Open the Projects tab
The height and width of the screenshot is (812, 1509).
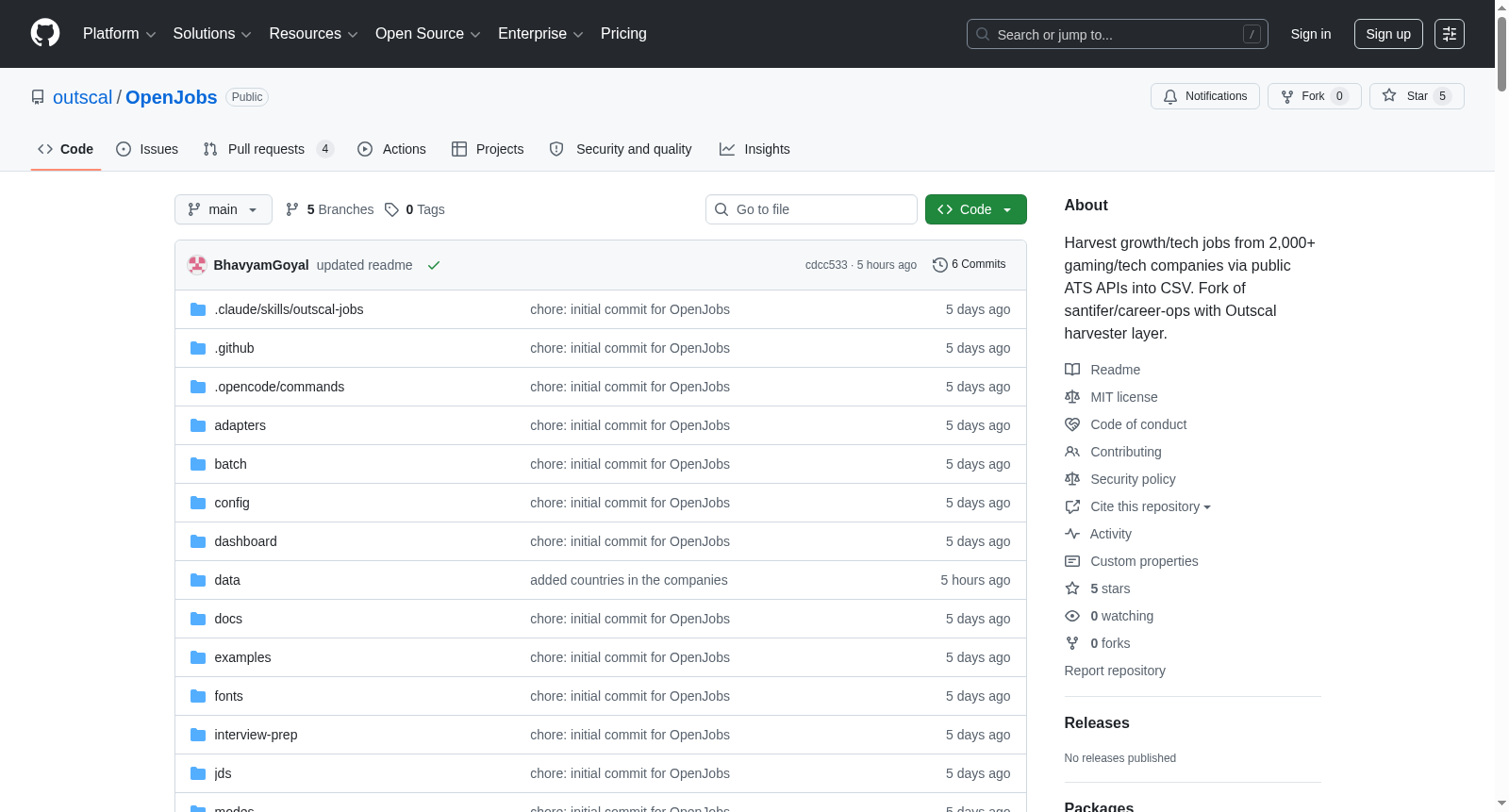(488, 149)
